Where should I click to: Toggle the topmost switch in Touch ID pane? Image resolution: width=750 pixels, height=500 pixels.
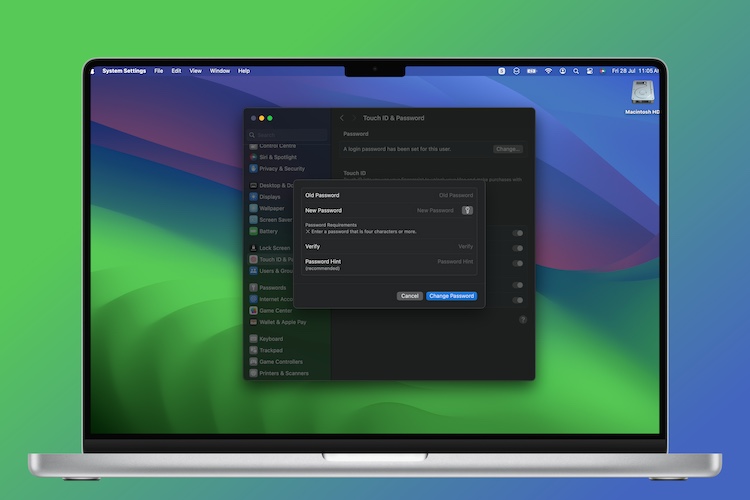(518, 233)
